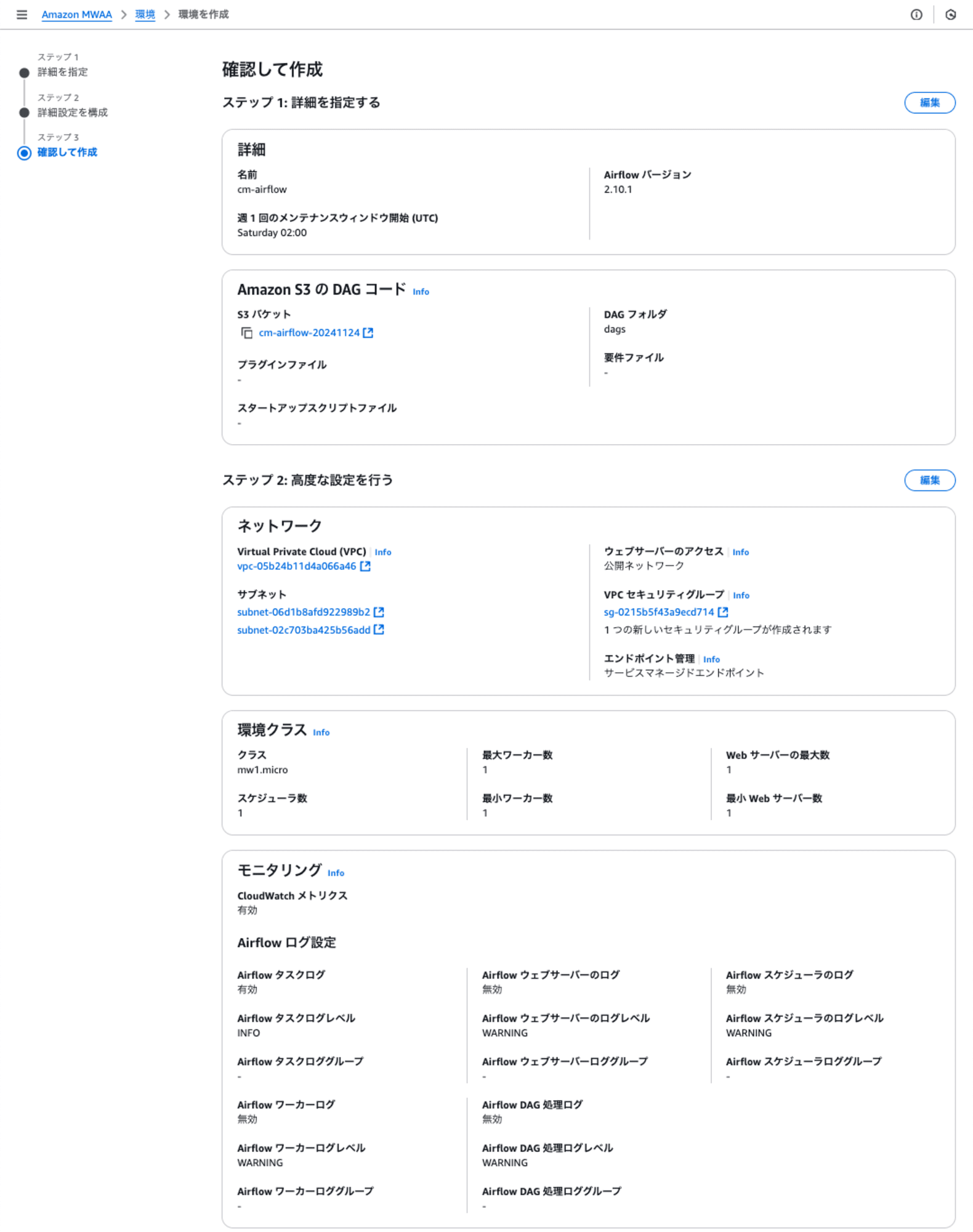973x1232 pixels.
Task: Click the 公開ネットワーク access value
Action: tap(644, 565)
